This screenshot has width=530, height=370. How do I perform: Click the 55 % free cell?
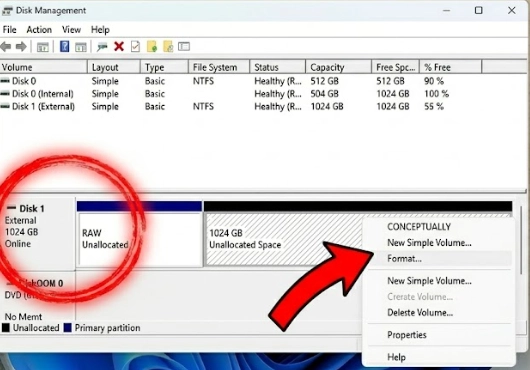click(434, 106)
